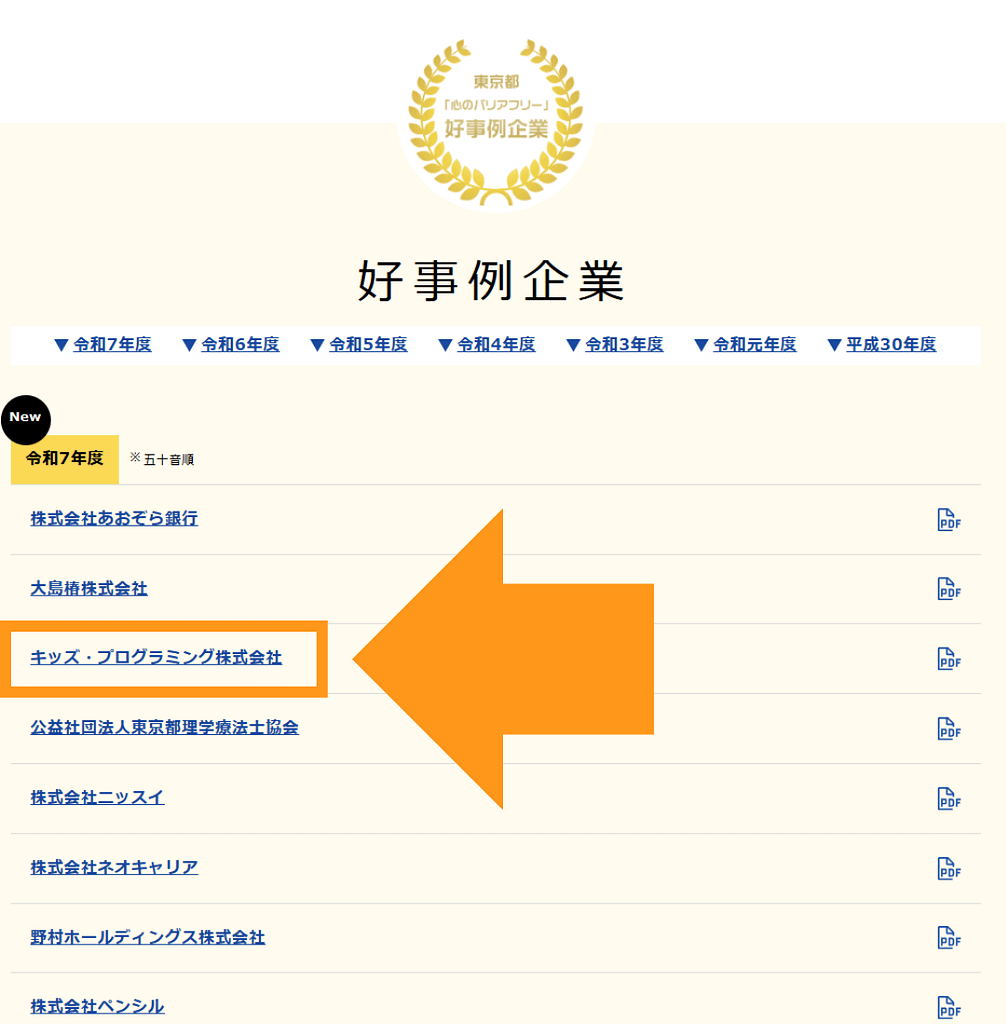1006x1024 pixels.
Task: Jump to 令和5年度 section anchor
Action: click(x=368, y=345)
